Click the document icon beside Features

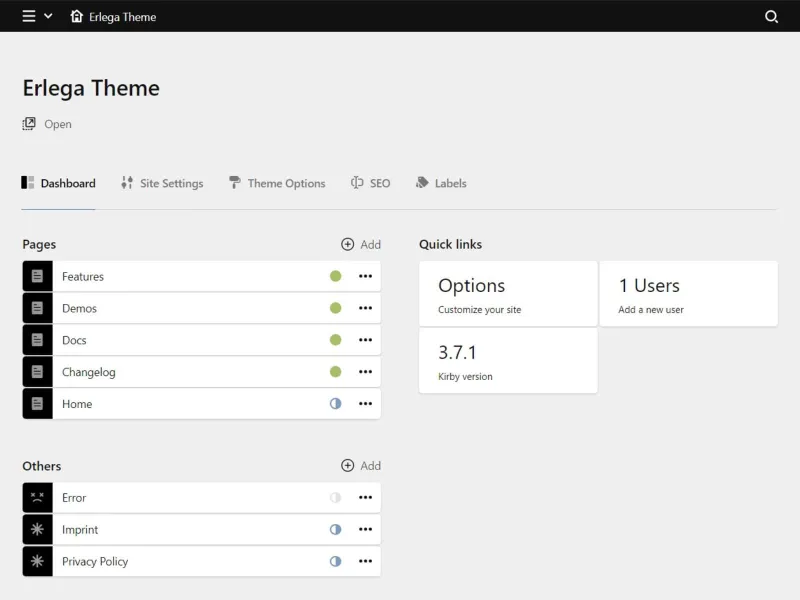tap(36, 276)
